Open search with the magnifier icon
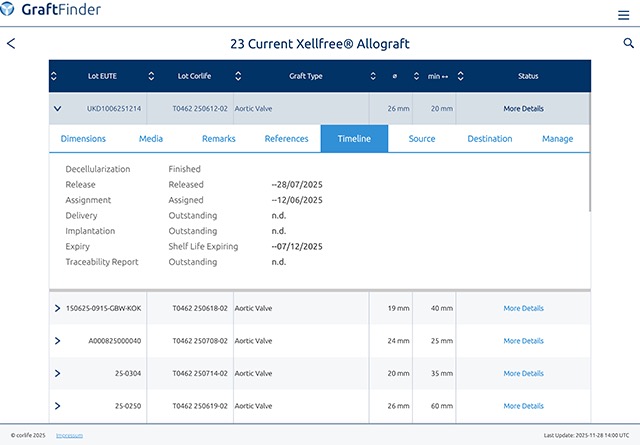This screenshot has height=445, width=640. point(628,43)
